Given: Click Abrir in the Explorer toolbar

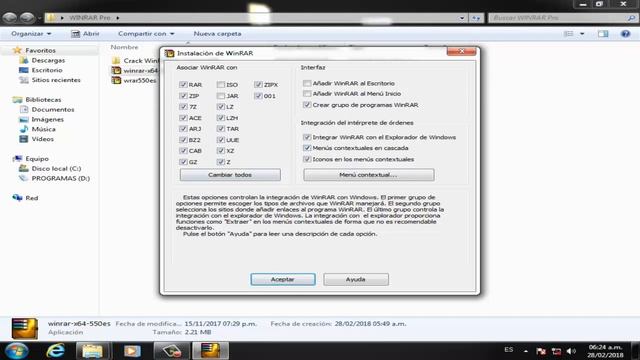Looking at the screenshot, I should click(x=85, y=33).
